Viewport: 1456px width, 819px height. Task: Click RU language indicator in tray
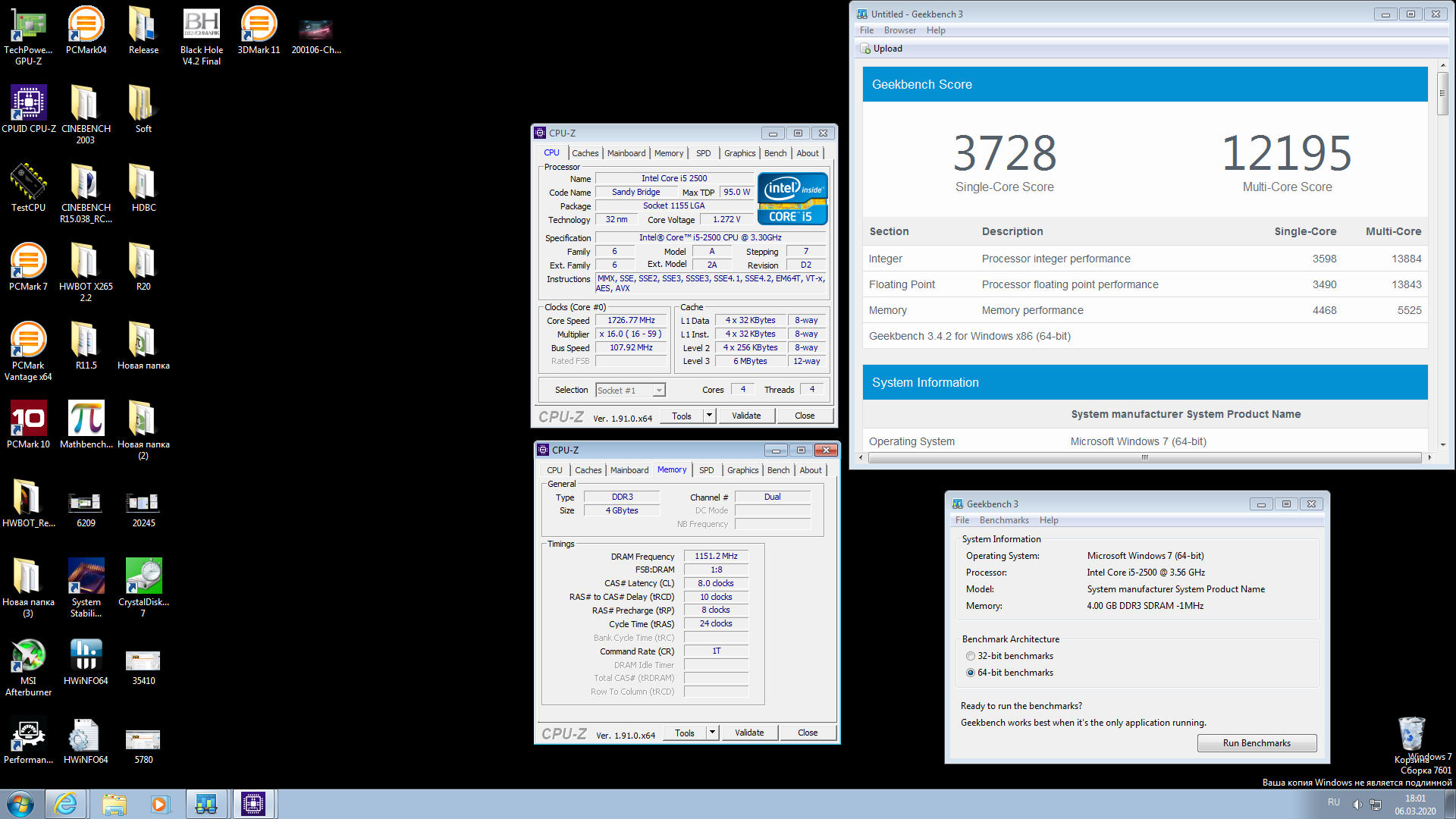1334,802
